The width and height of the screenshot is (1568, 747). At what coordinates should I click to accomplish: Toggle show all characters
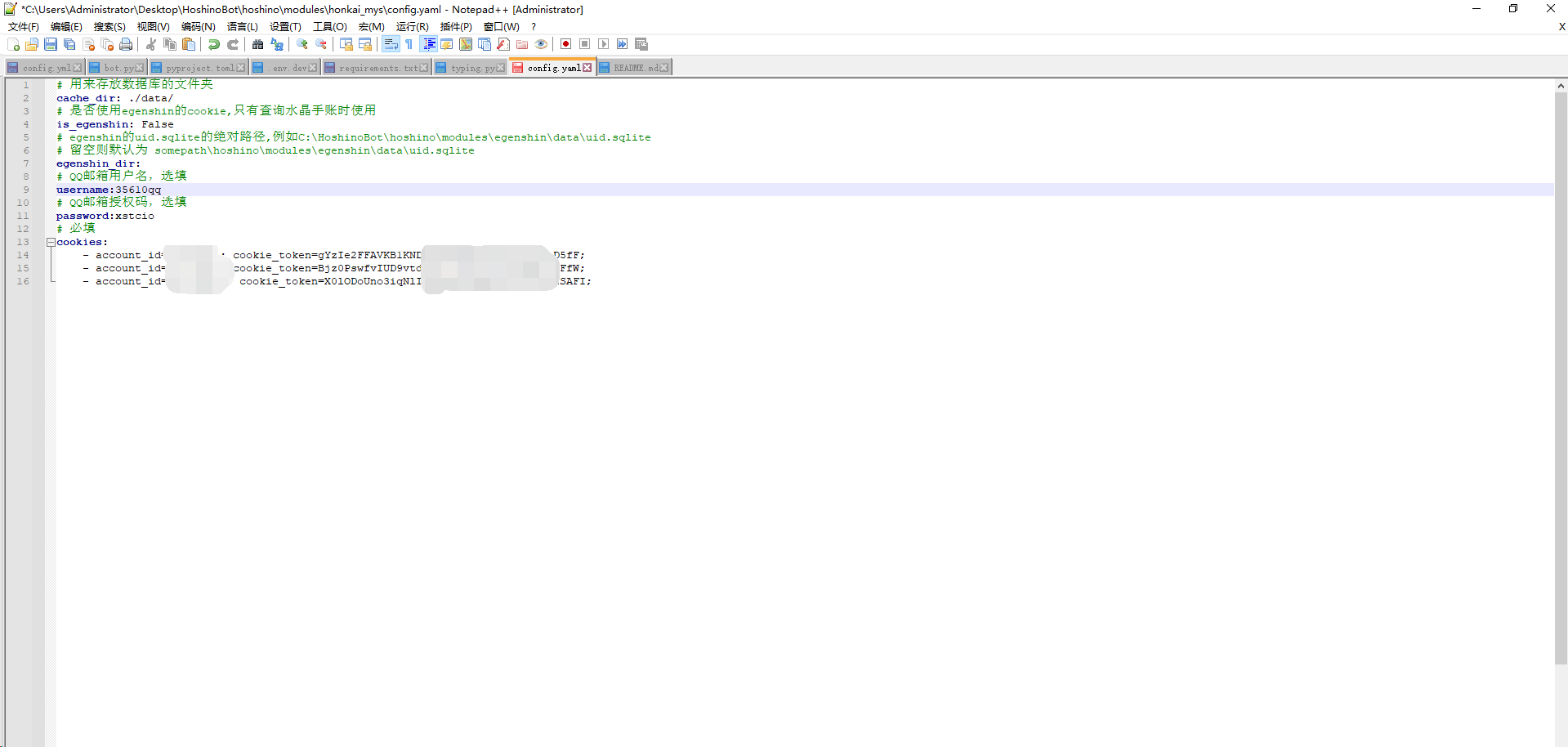[409, 44]
